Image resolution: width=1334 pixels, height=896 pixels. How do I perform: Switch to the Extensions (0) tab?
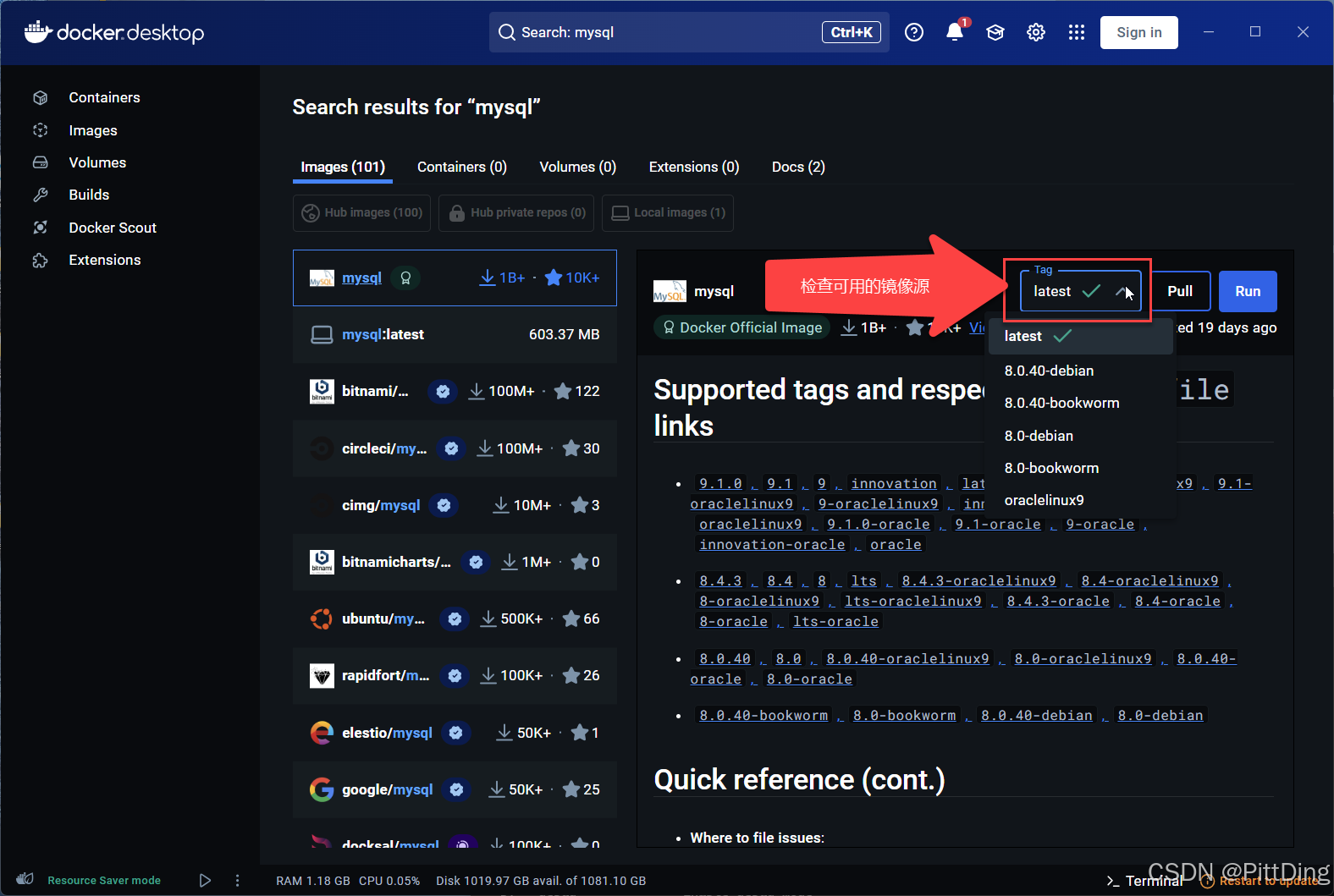point(694,167)
